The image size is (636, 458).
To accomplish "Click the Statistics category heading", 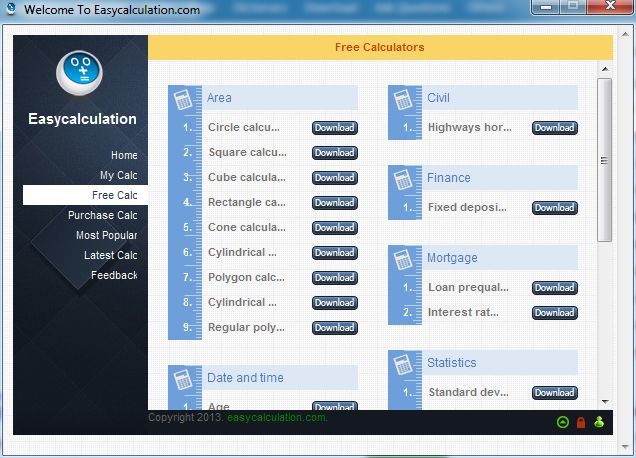I will coord(451,363).
